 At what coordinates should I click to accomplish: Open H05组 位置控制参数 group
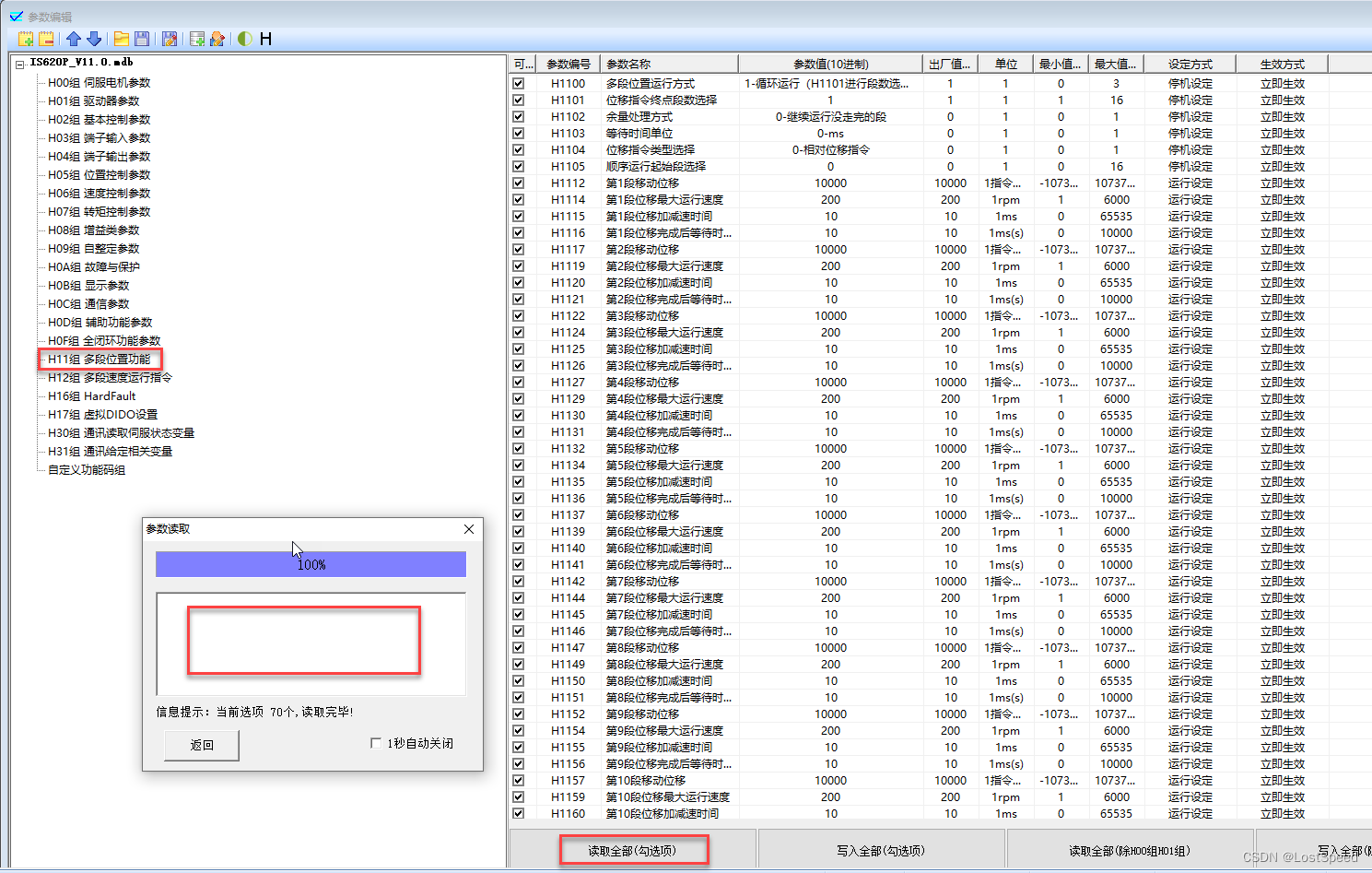point(100,175)
